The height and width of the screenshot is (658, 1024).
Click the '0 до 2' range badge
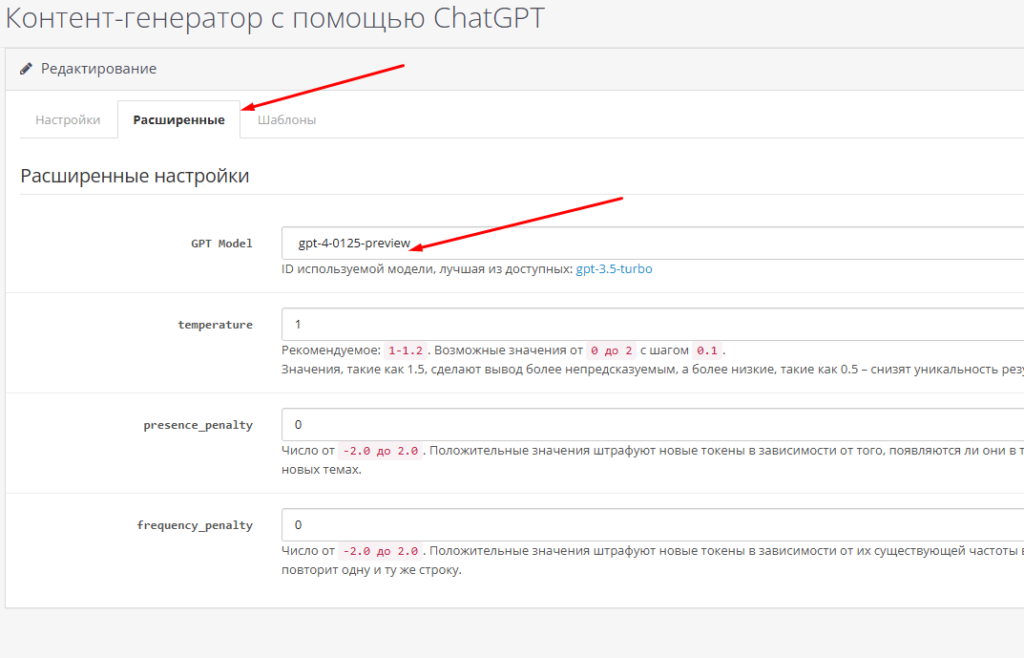(x=610, y=351)
